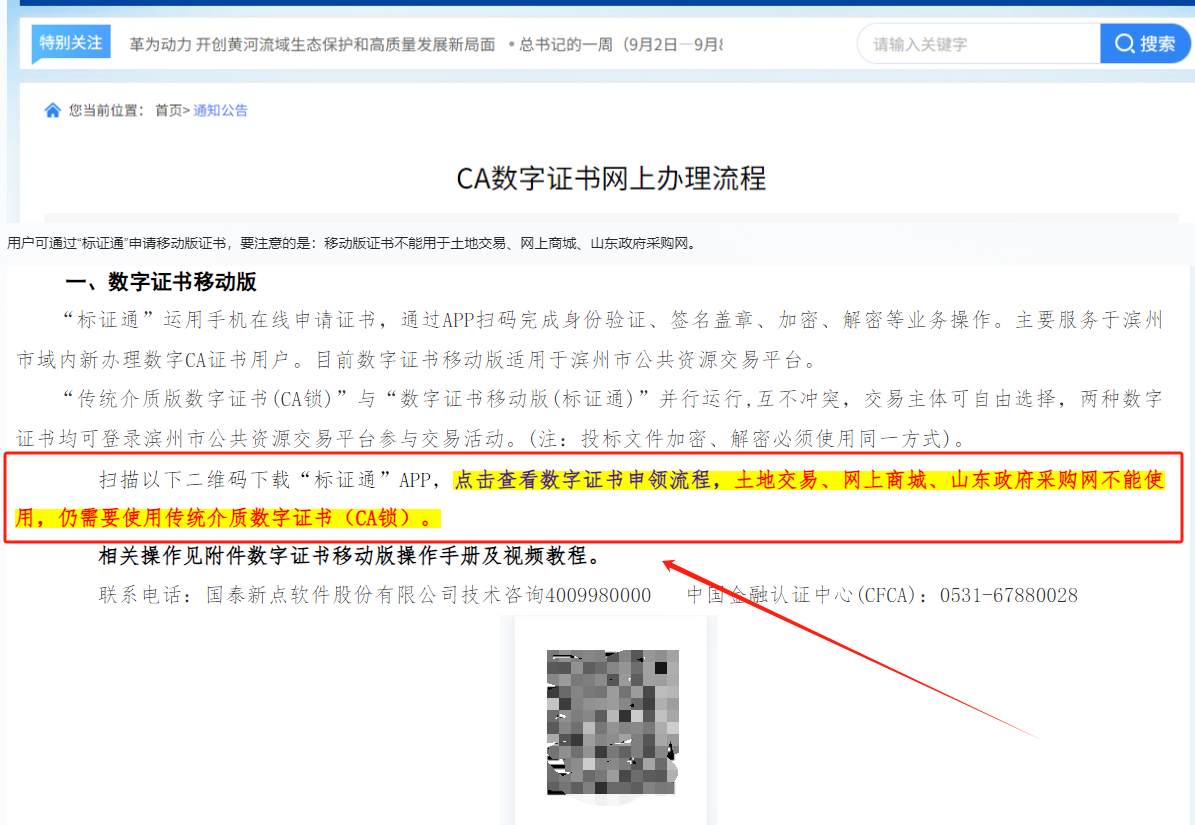This screenshot has width=1195, height=825.
Task: Click the top note starting 用户可通过
Action: pos(350,243)
